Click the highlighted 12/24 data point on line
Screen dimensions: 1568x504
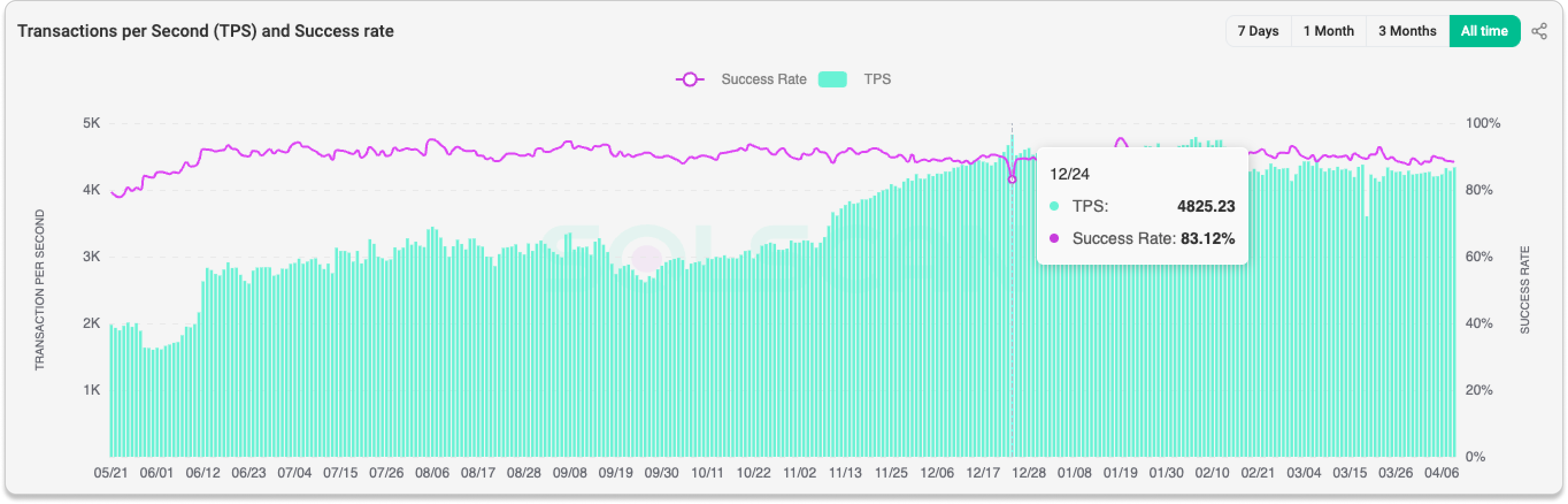coord(1012,179)
